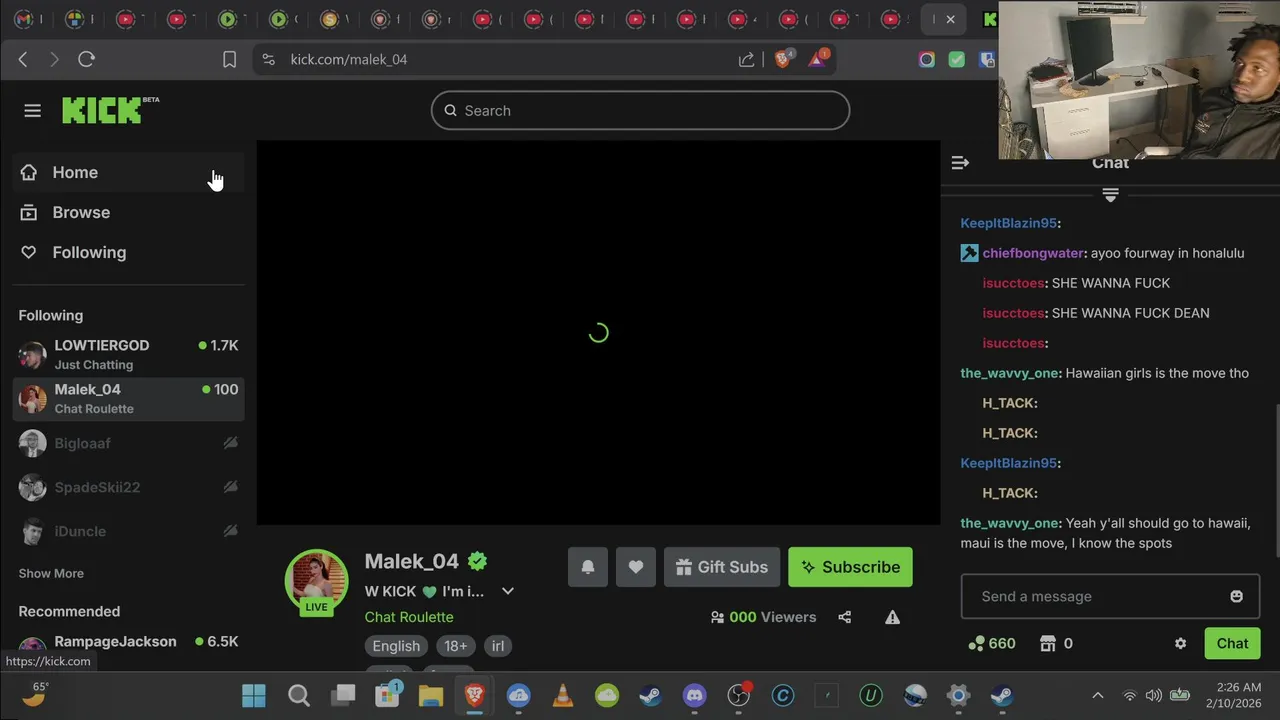The width and height of the screenshot is (1280, 720).
Task: Expand following list with Show More
Action: coord(51,573)
